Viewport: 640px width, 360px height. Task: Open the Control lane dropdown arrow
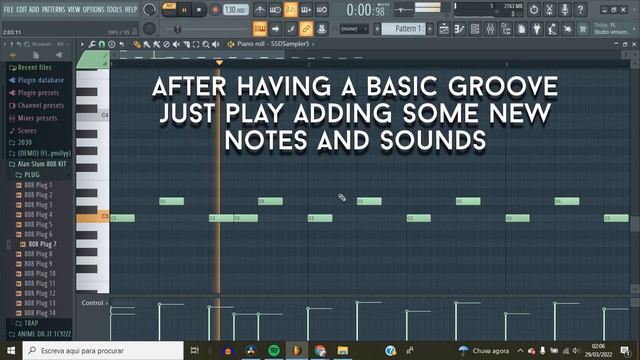coord(107,303)
